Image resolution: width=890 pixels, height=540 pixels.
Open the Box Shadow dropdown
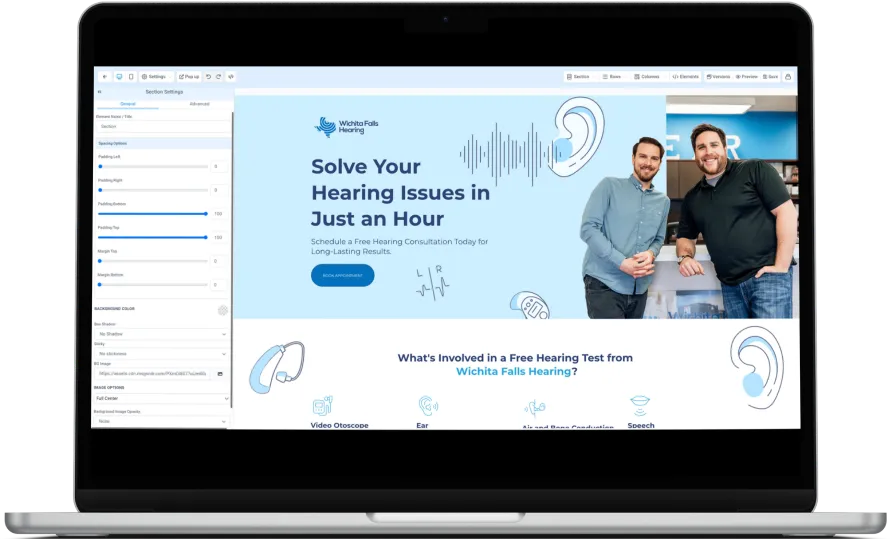(162, 334)
